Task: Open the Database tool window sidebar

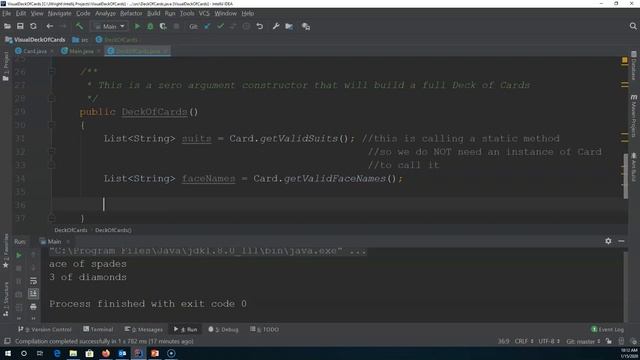Action: 633,65
